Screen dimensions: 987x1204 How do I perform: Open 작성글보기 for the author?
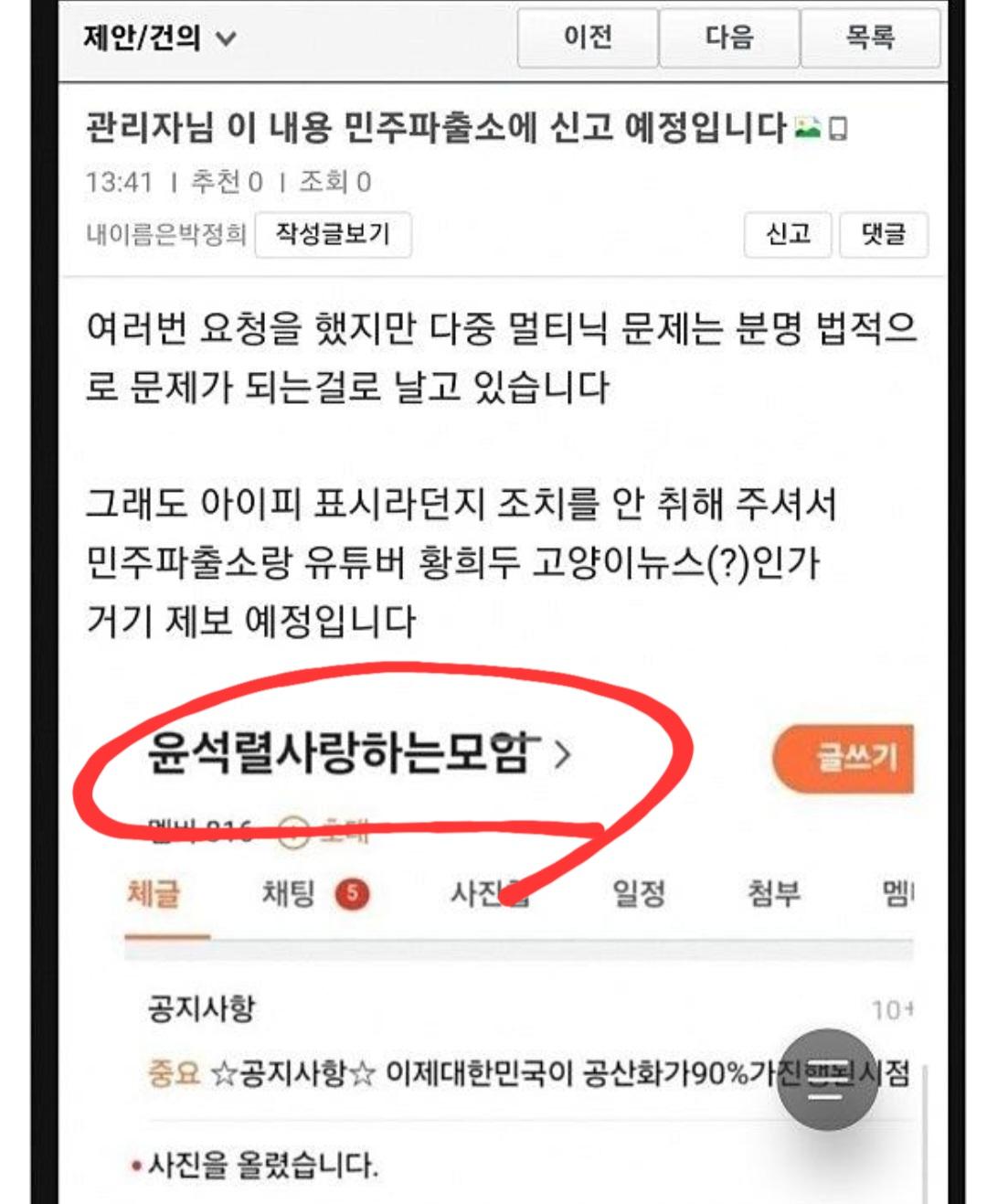point(333,234)
